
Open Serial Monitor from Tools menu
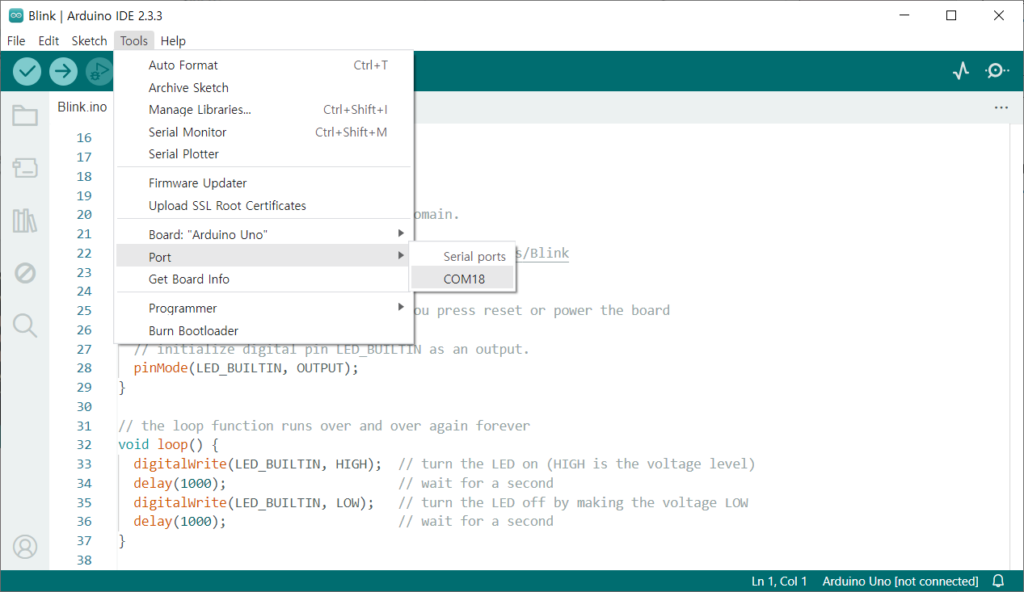point(264,132)
